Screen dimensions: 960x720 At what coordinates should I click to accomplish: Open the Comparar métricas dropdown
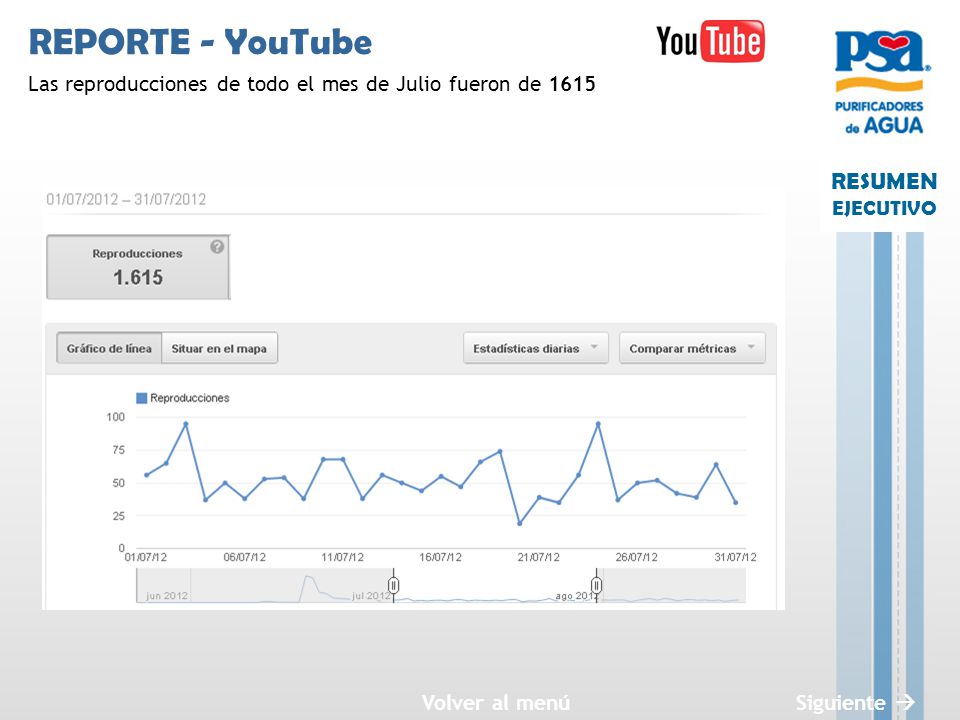(692, 348)
